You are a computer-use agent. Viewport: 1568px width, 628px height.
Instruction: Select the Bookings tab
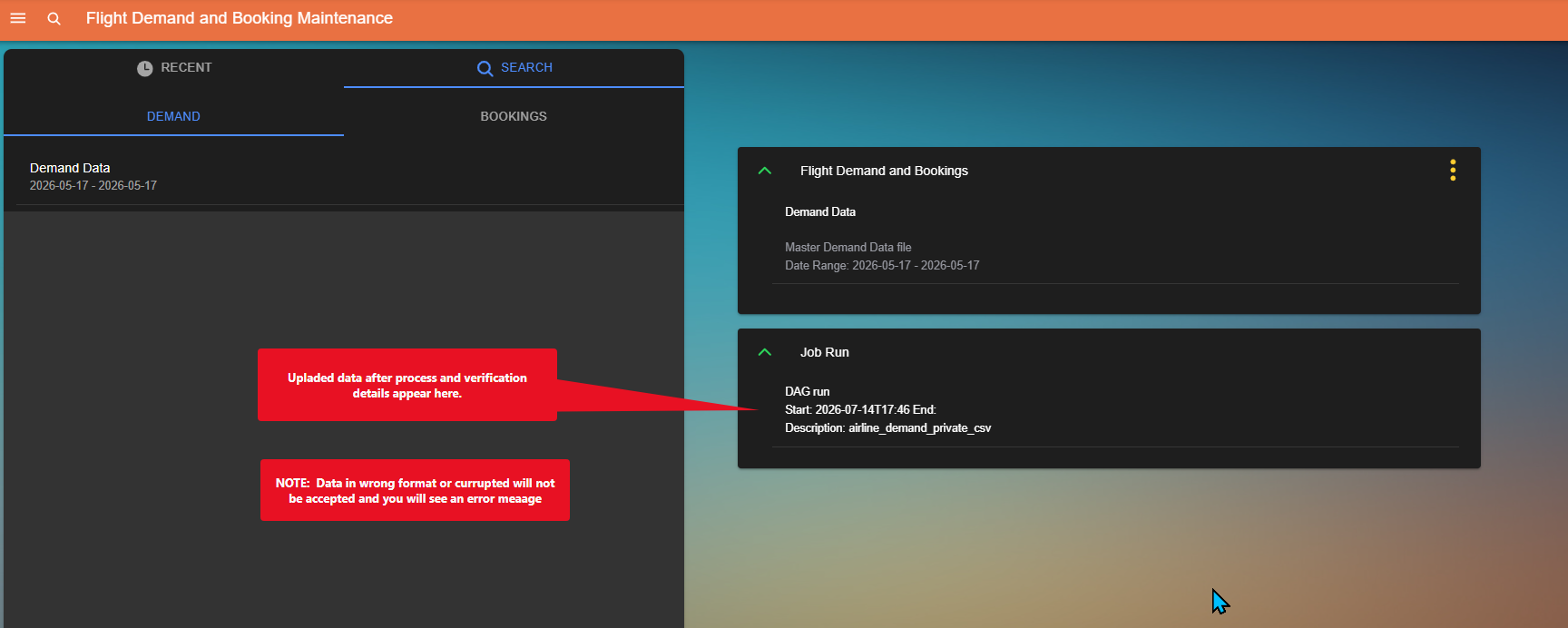514,116
